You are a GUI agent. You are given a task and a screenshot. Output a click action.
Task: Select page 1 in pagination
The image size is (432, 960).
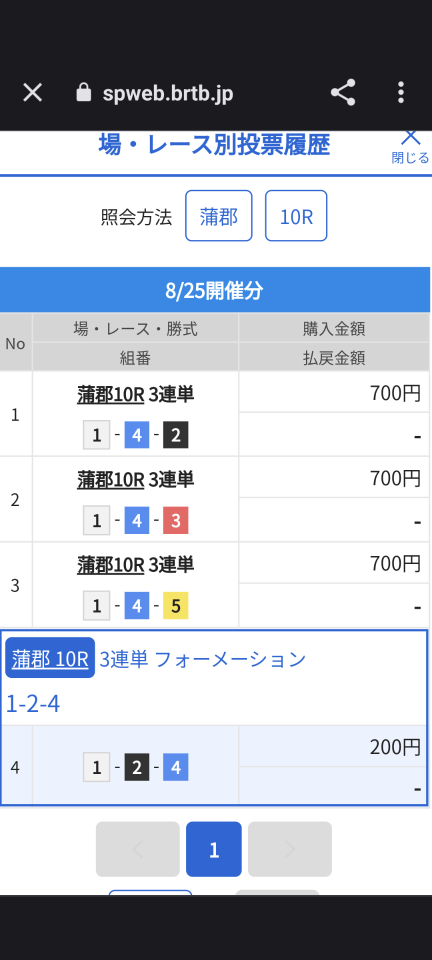point(214,849)
